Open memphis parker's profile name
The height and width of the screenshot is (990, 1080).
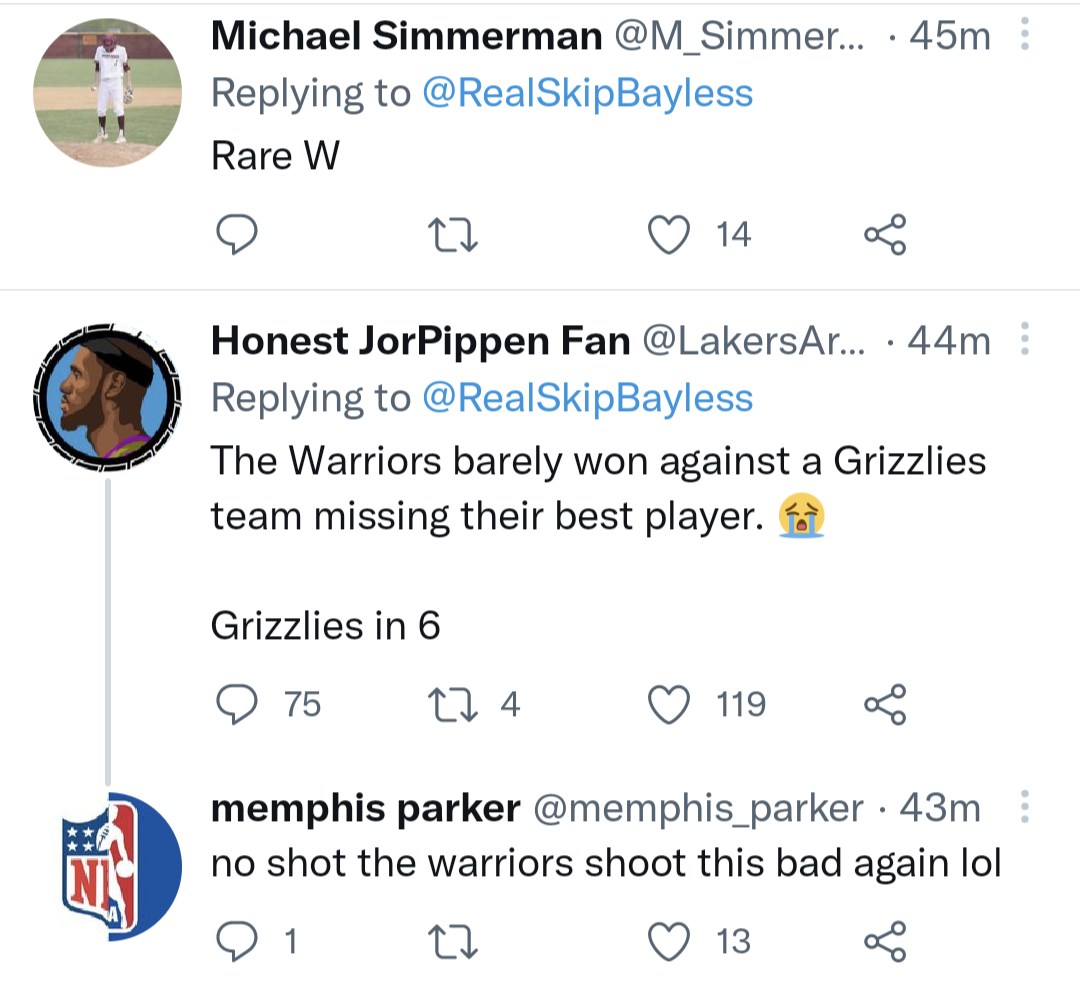pos(365,808)
